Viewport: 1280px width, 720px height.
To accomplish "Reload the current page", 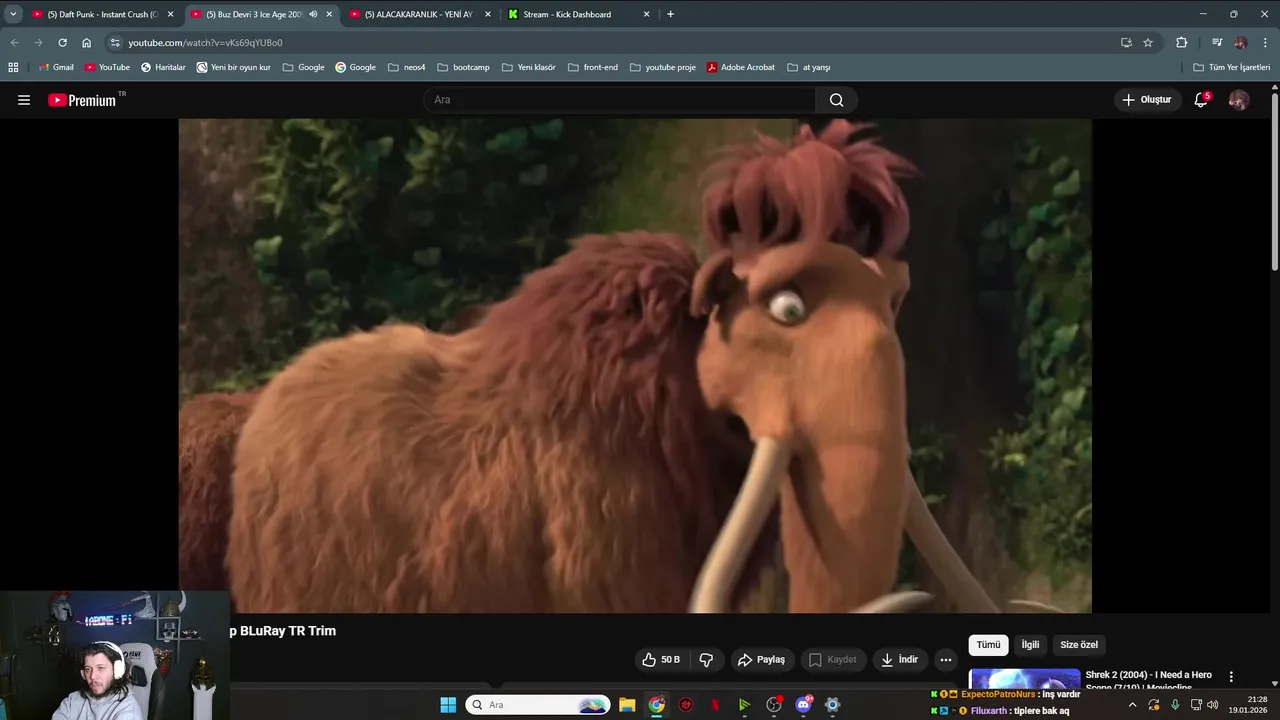I will [x=62, y=43].
